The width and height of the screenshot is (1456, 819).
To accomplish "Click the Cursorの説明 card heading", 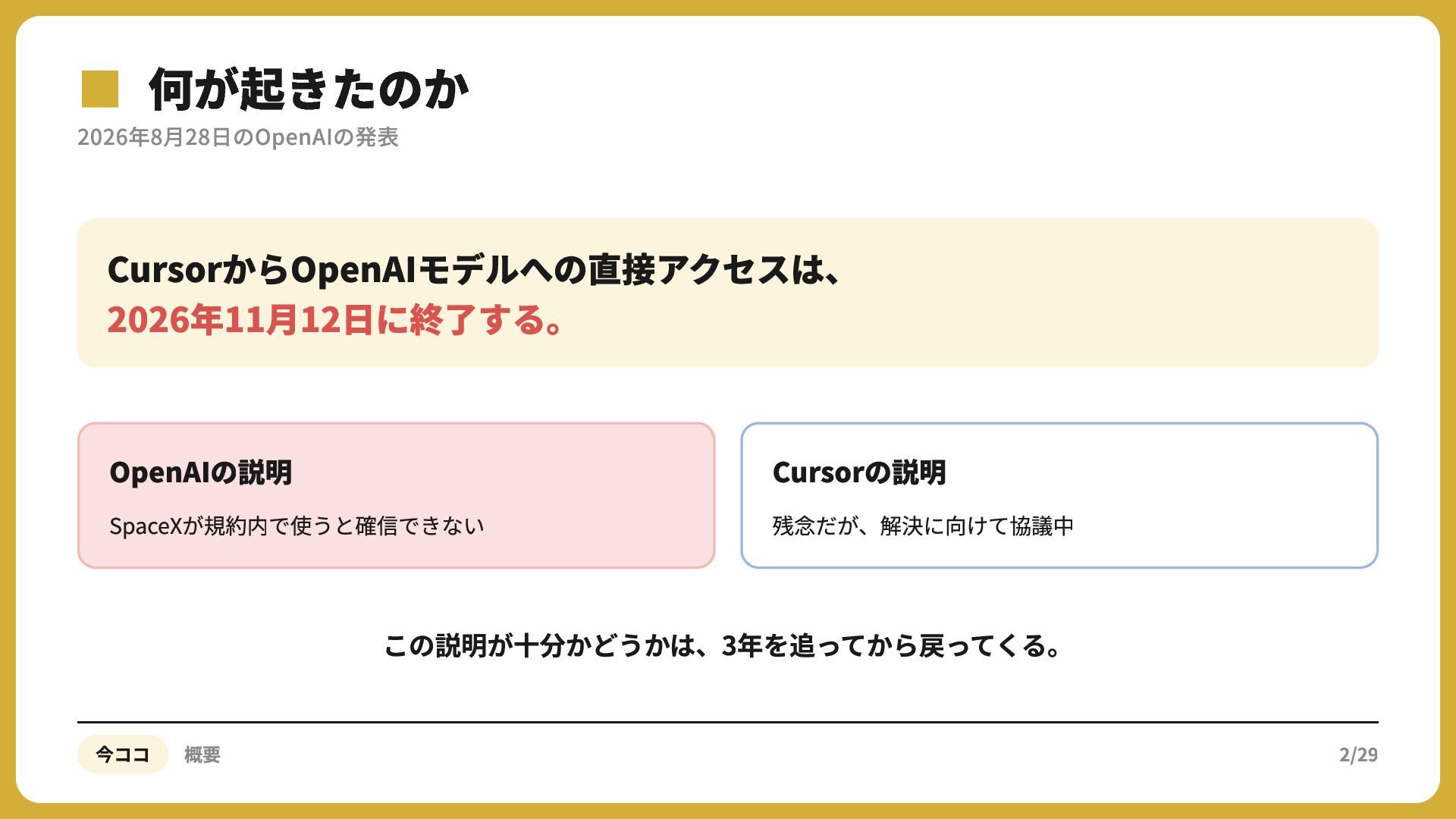I will click(x=859, y=472).
